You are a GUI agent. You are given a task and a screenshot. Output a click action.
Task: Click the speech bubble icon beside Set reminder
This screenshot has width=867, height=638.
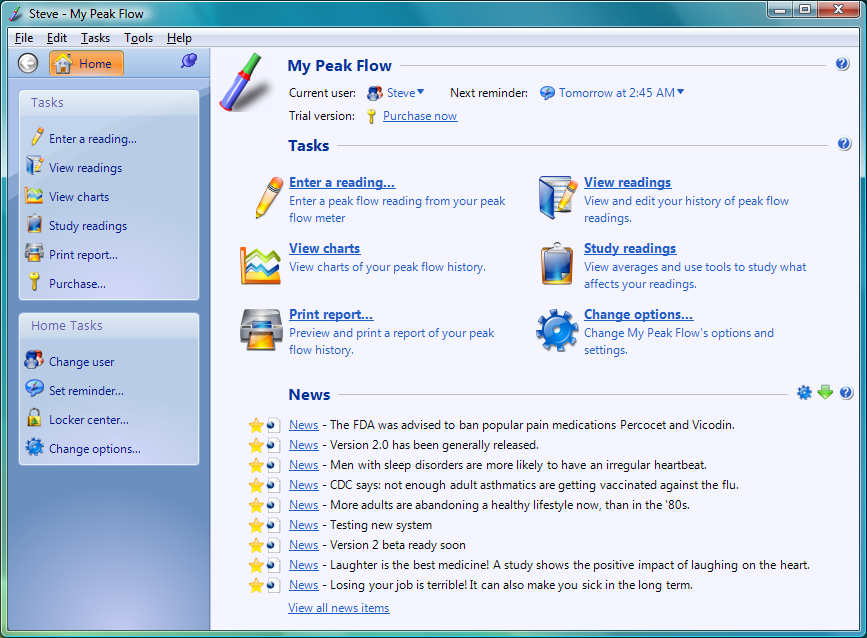pyautogui.click(x=34, y=389)
